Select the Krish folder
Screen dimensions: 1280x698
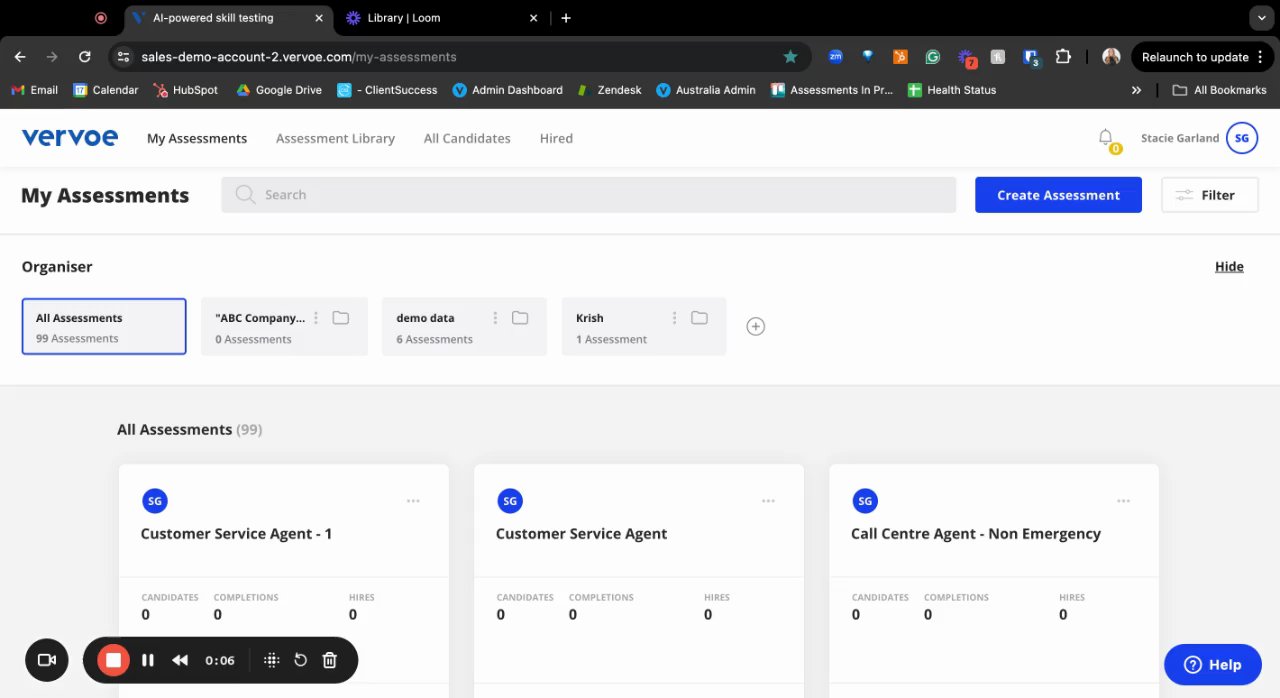tap(644, 326)
